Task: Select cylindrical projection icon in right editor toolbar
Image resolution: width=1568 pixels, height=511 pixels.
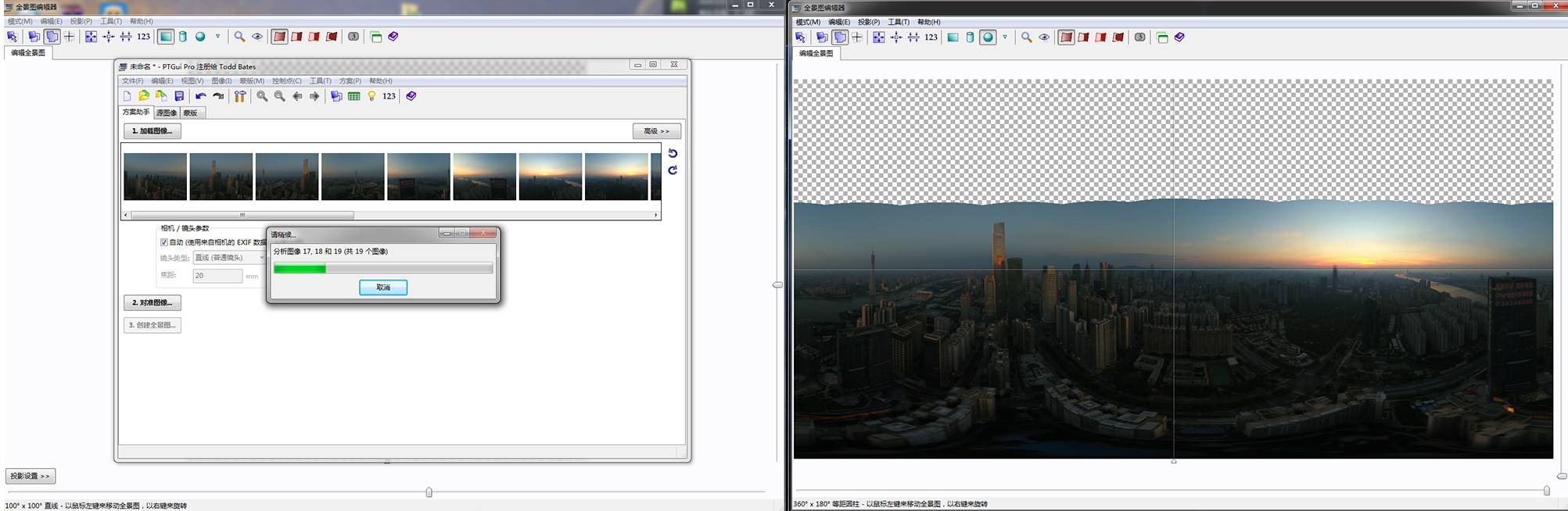Action: [x=970, y=38]
